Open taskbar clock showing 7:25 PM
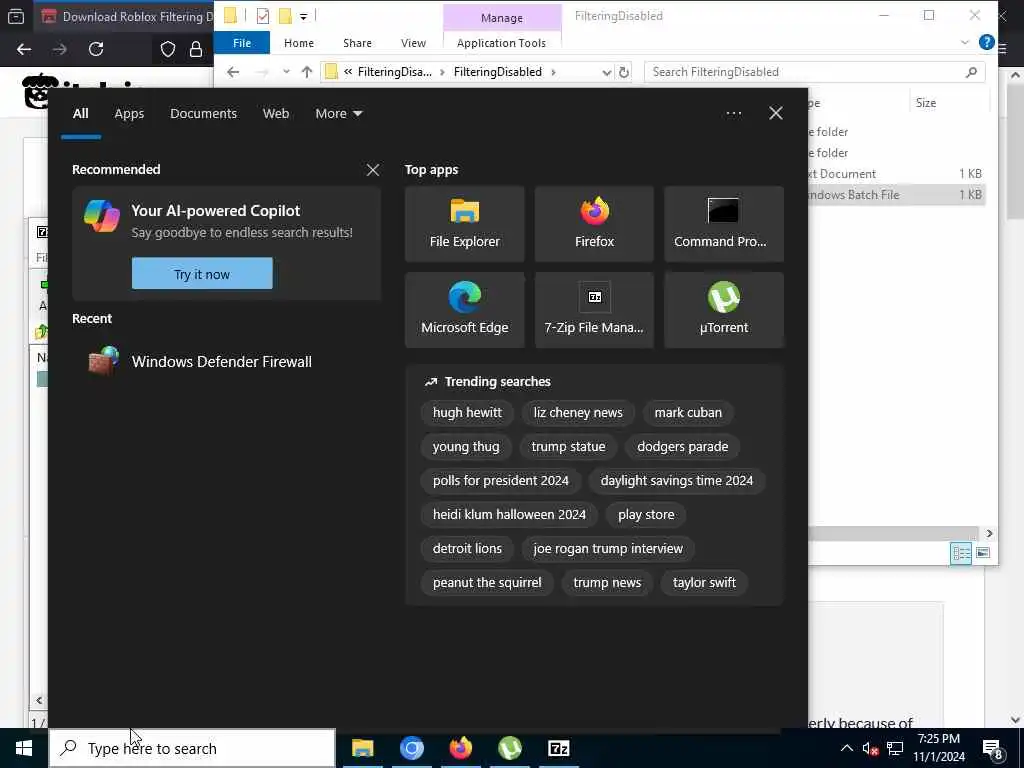 pos(938,748)
